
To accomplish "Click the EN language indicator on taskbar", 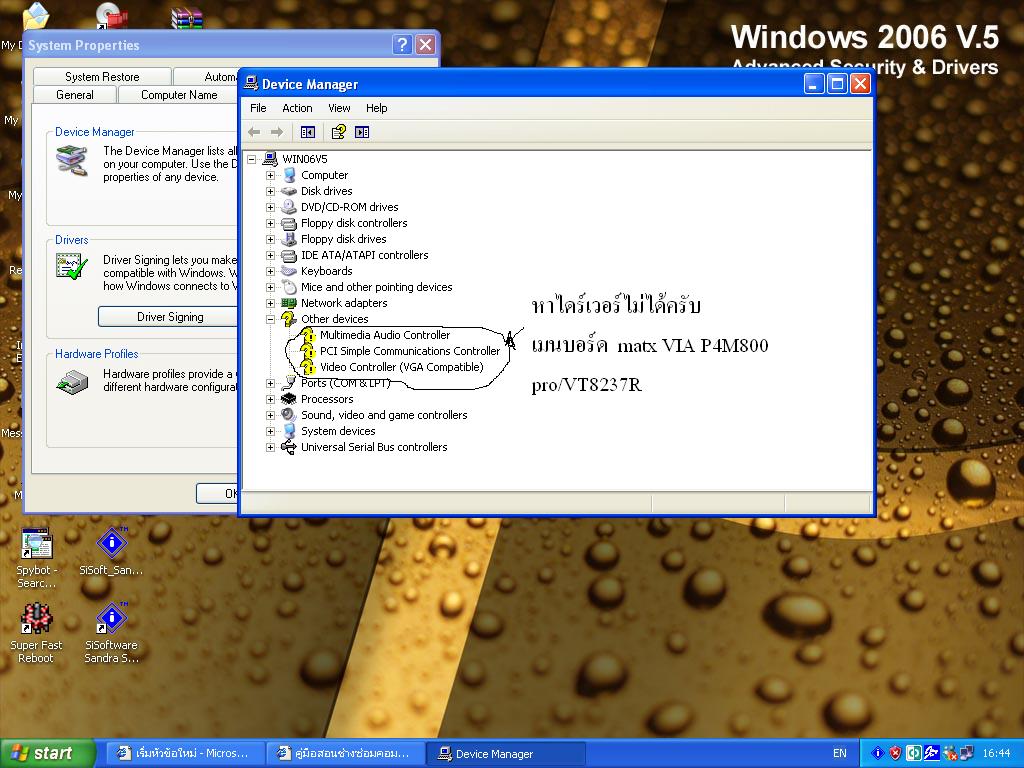I will point(840,753).
